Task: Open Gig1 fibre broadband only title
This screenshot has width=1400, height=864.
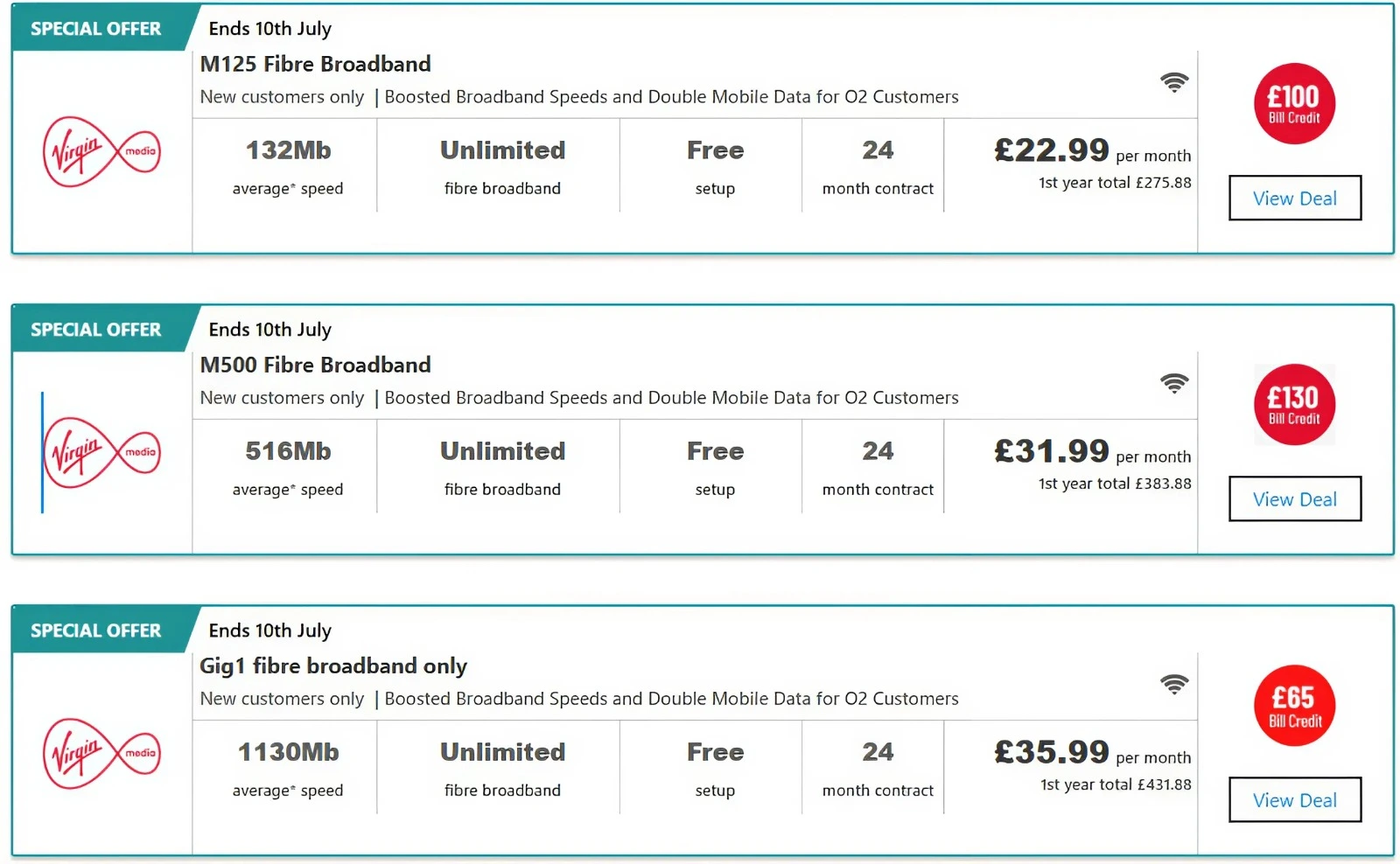Action: pos(333,666)
